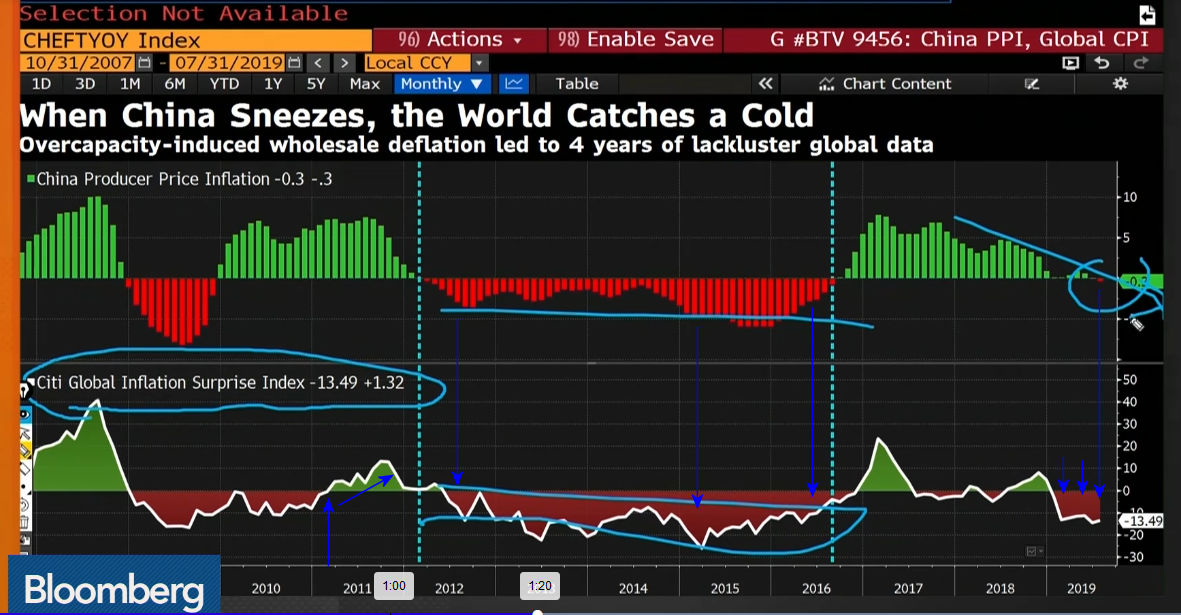Select the 1Y range tab

tap(273, 84)
